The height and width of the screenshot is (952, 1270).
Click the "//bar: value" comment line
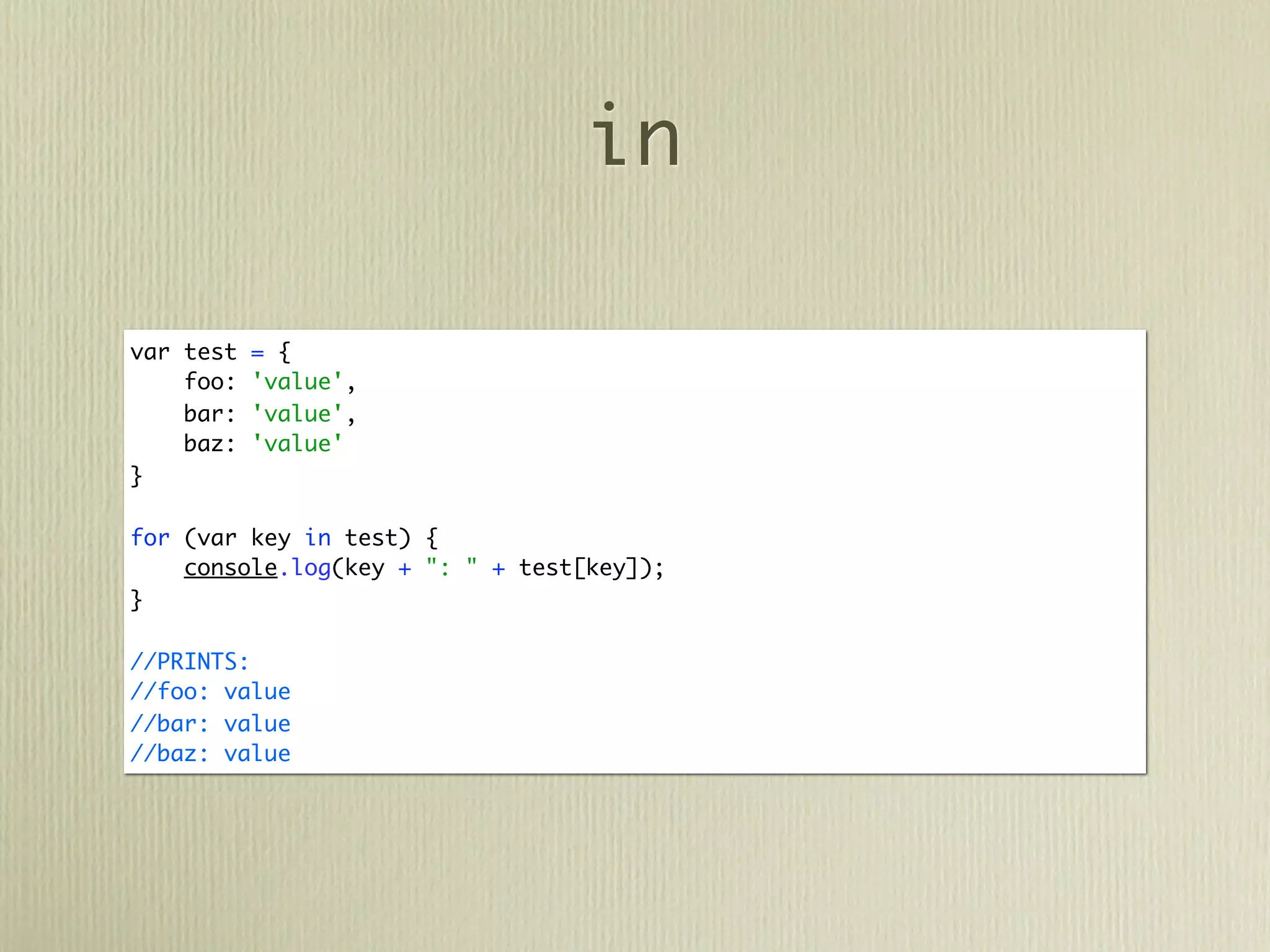tap(210, 723)
